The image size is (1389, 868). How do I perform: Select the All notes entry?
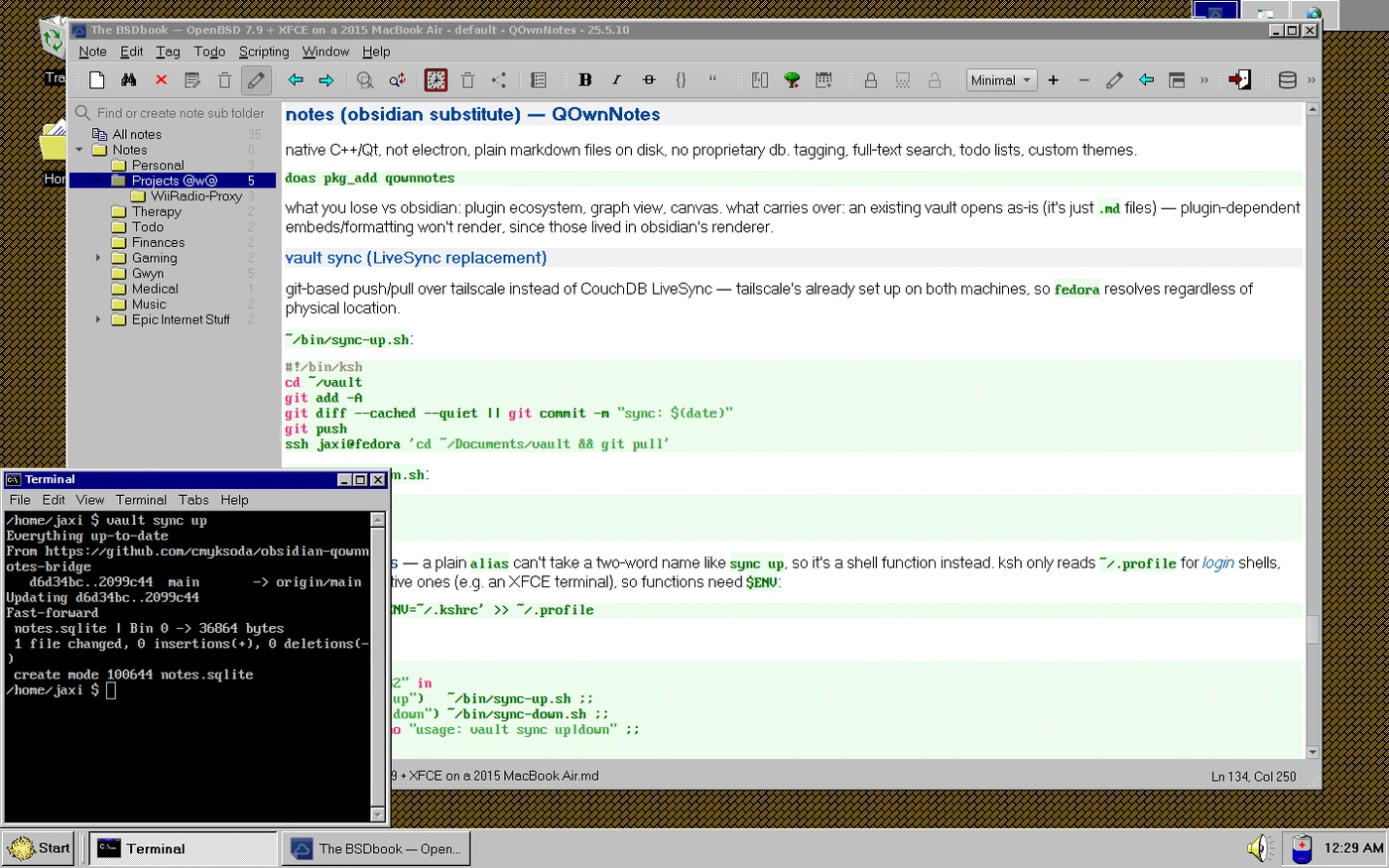(137, 134)
